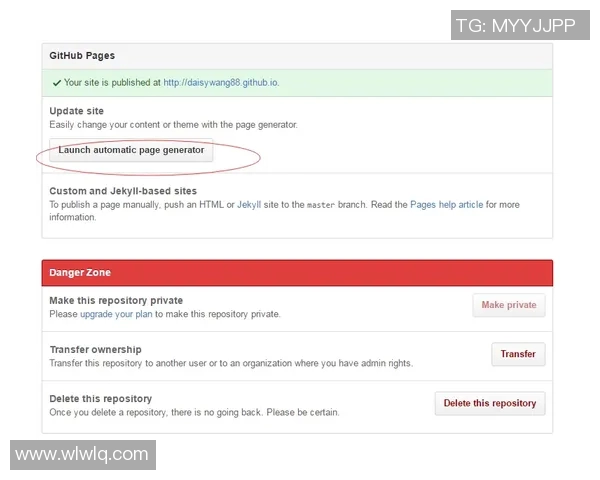
Task: Select the Transfer ownership heading
Action: (95, 350)
